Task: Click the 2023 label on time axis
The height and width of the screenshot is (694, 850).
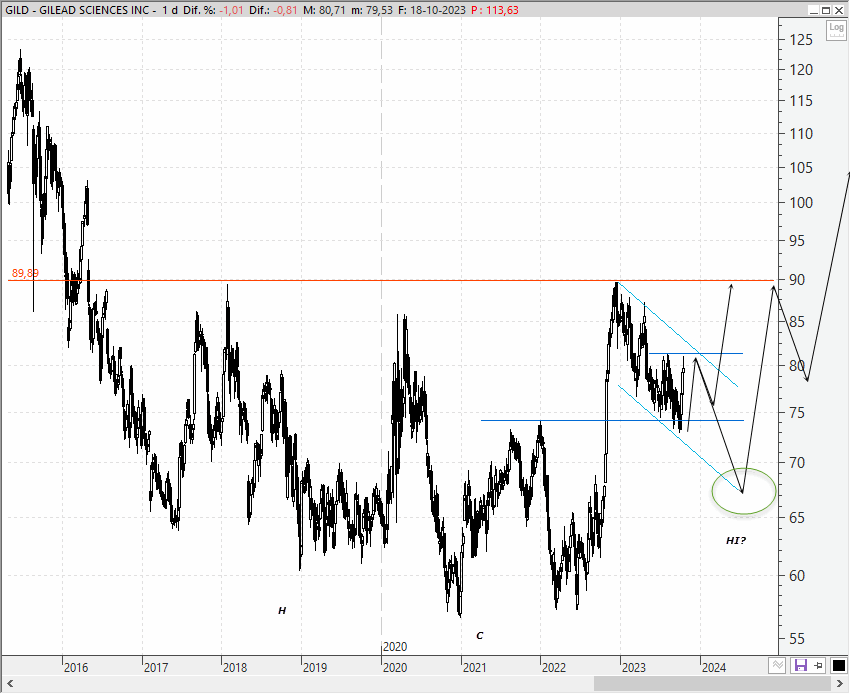Action: (x=634, y=667)
